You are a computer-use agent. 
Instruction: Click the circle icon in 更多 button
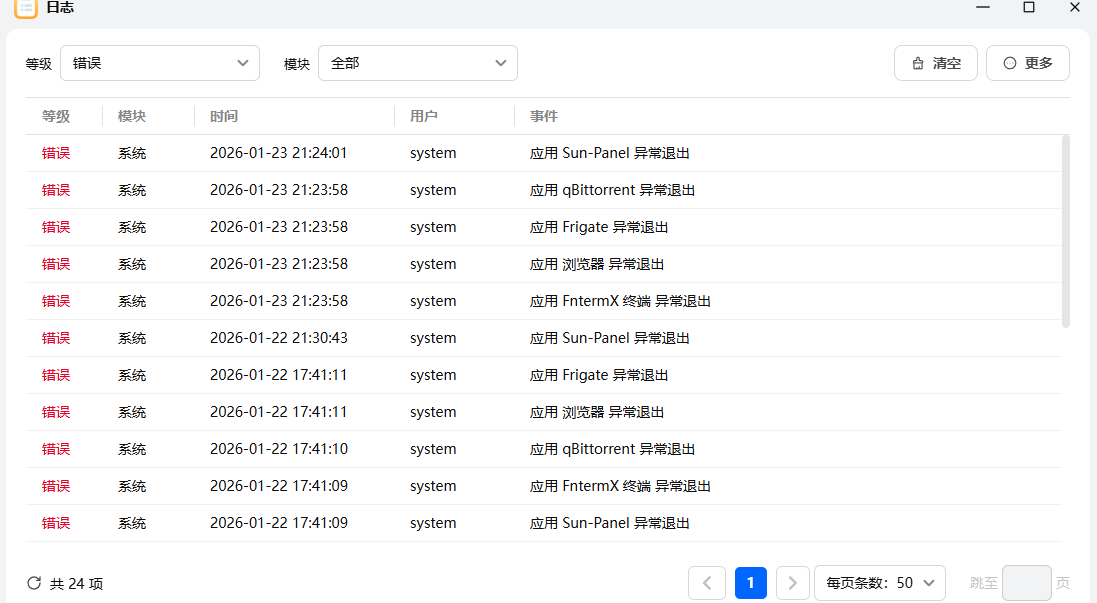click(x=1009, y=63)
